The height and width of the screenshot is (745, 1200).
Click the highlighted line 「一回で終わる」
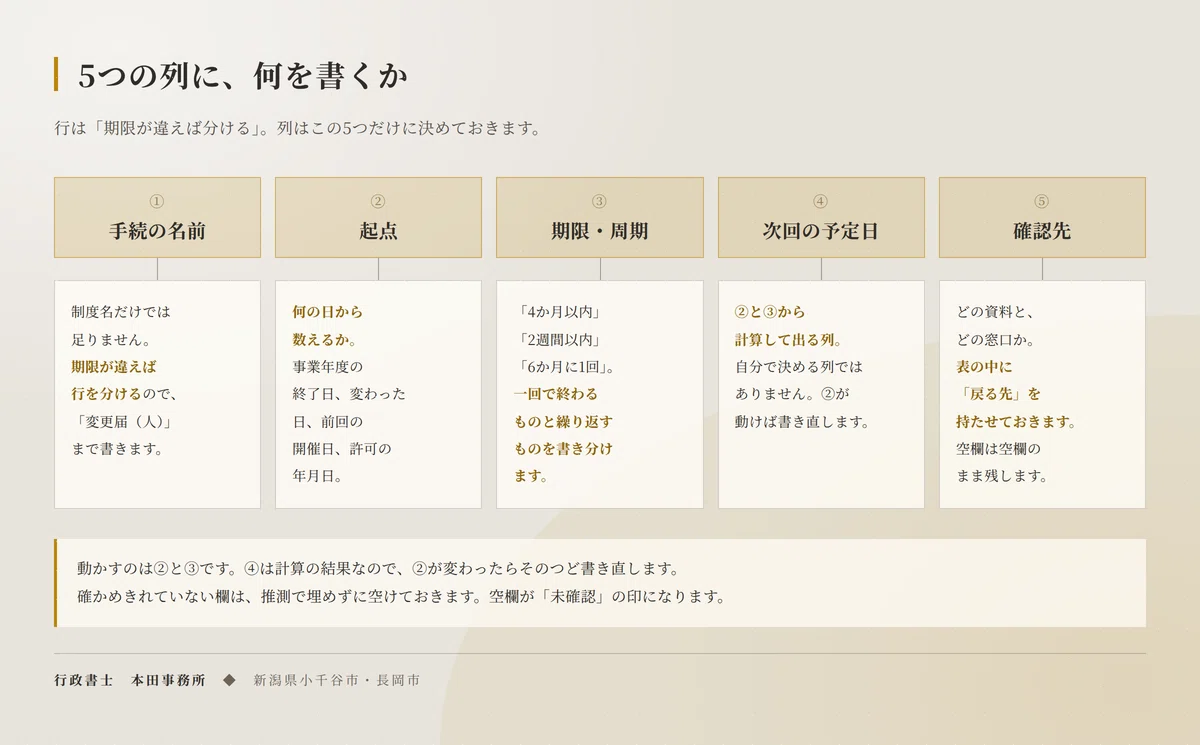(556, 394)
